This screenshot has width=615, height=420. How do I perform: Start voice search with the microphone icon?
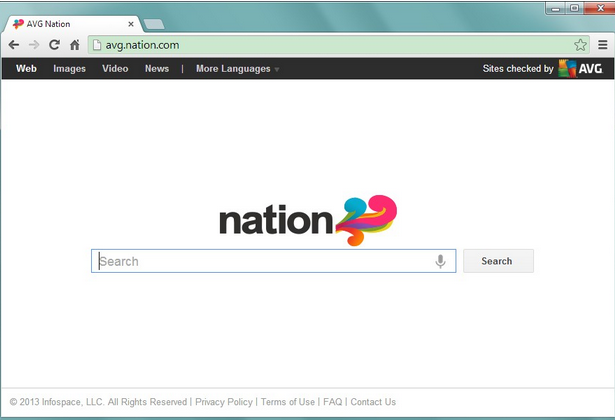[440, 261]
